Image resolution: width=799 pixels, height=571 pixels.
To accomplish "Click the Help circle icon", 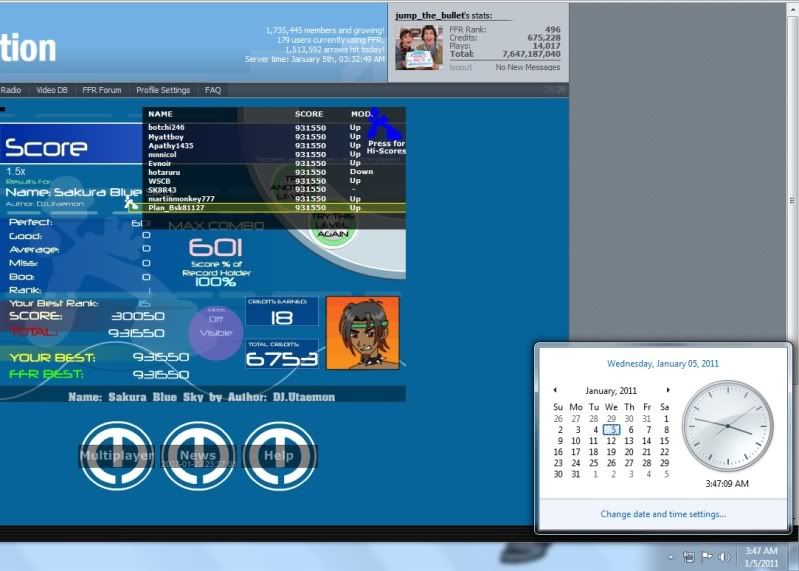I will [x=279, y=456].
